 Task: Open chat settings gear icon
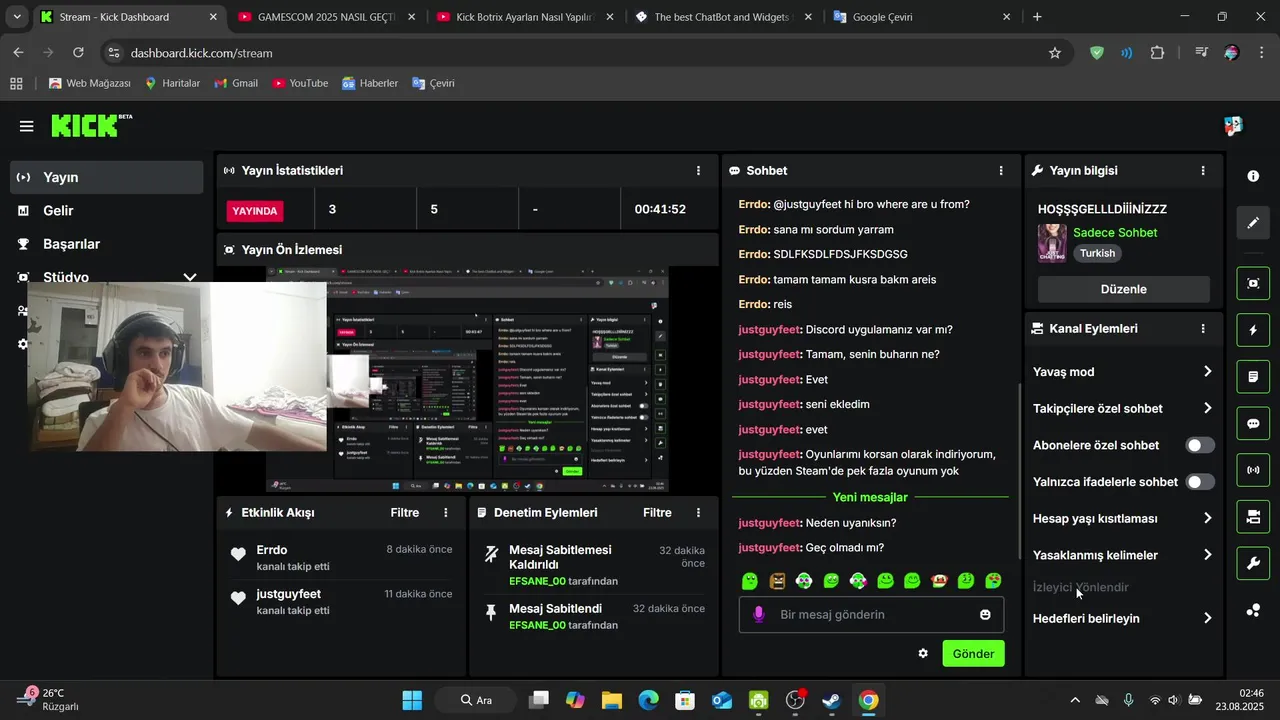point(923,654)
